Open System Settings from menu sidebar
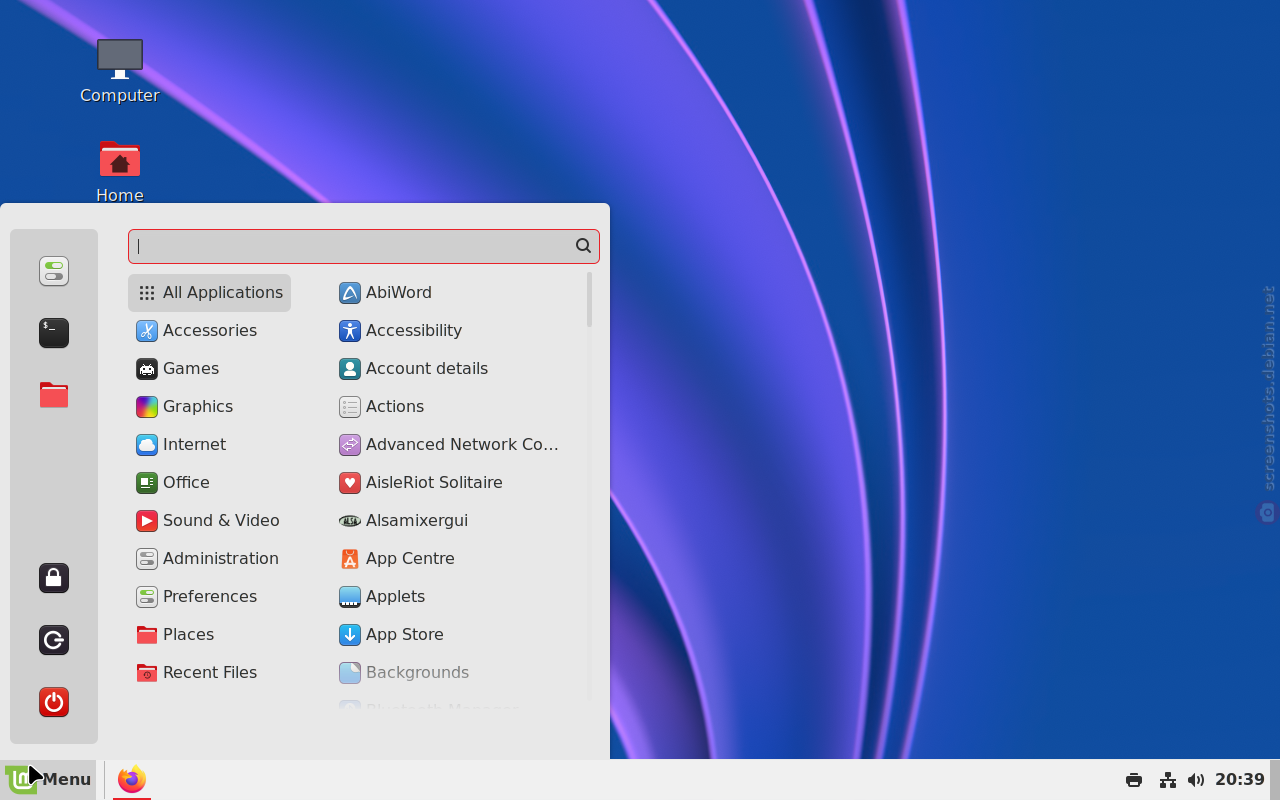Viewport: 1280px width, 800px height. 54,271
